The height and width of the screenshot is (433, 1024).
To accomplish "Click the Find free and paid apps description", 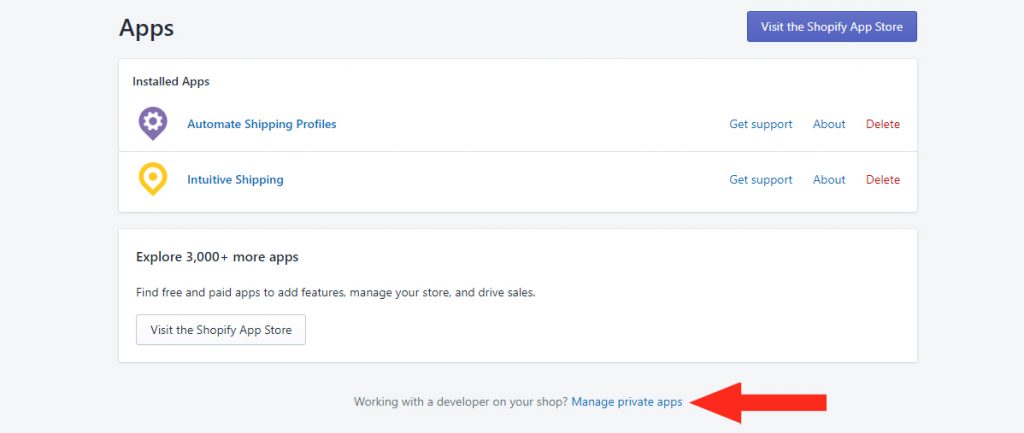I will tap(336, 293).
